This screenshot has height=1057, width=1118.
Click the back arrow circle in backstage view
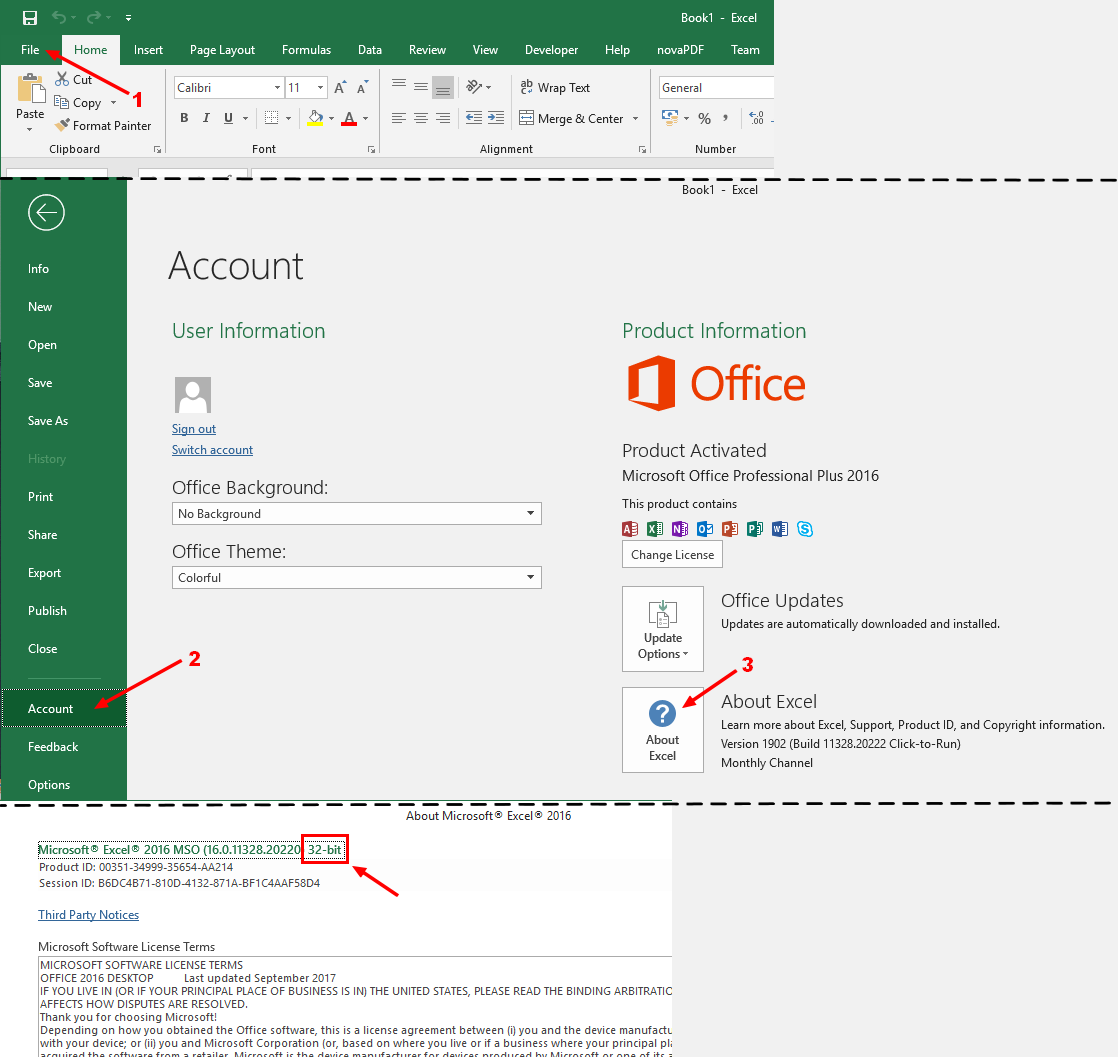[x=47, y=212]
